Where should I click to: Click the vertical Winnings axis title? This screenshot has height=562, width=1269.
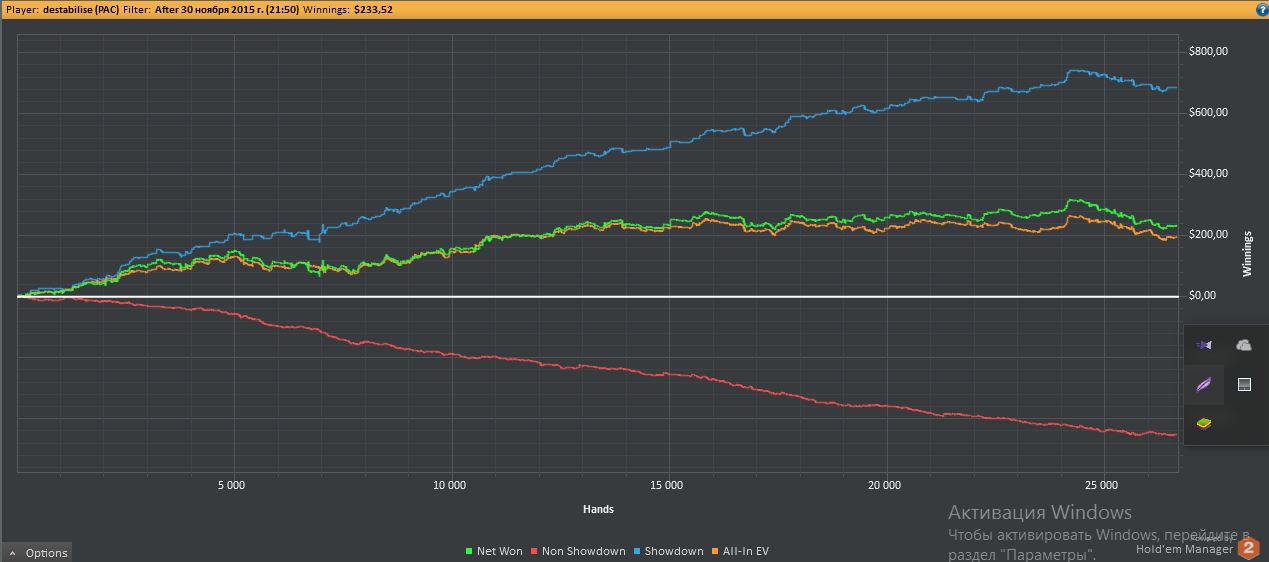coord(1246,255)
